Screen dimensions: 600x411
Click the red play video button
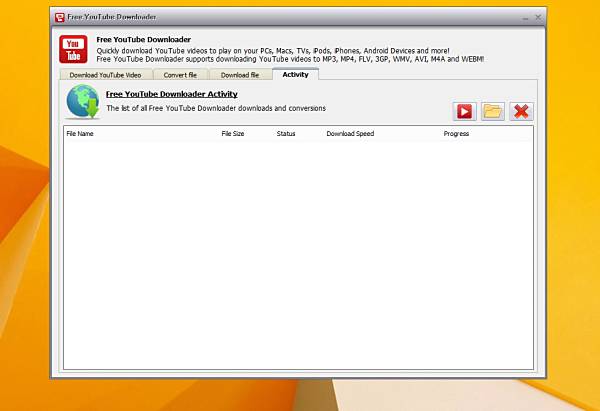[x=465, y=111]
